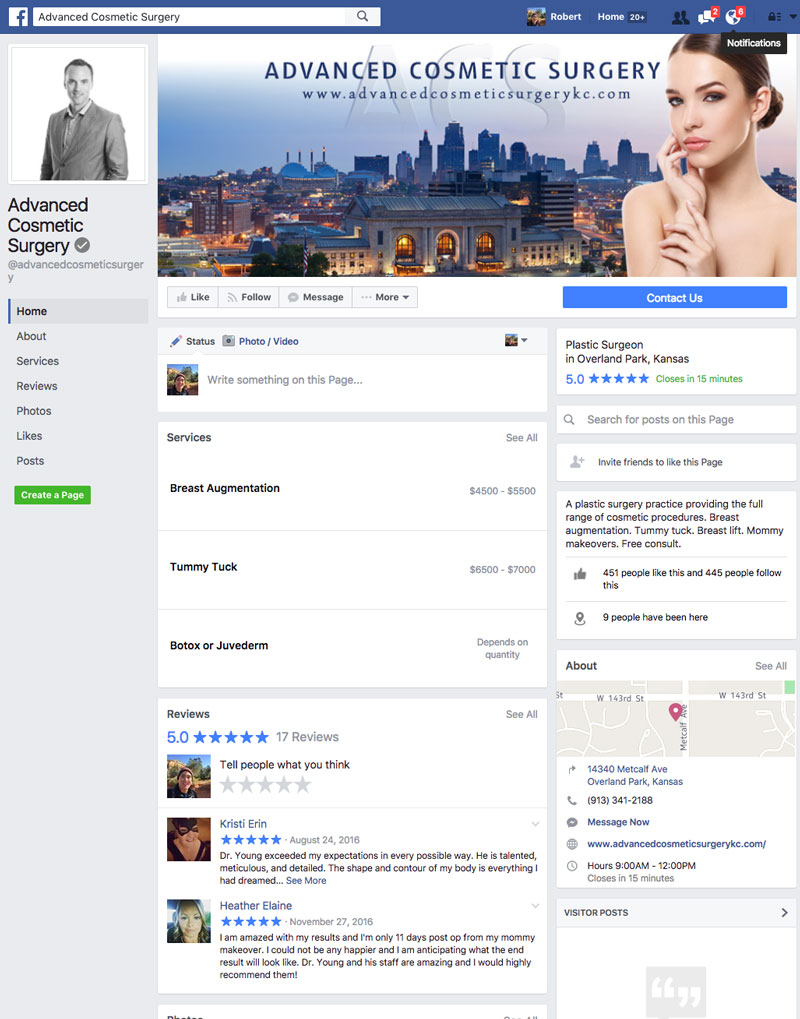Open the friend requests icon

pyautogui.click(x=680, y=17)
